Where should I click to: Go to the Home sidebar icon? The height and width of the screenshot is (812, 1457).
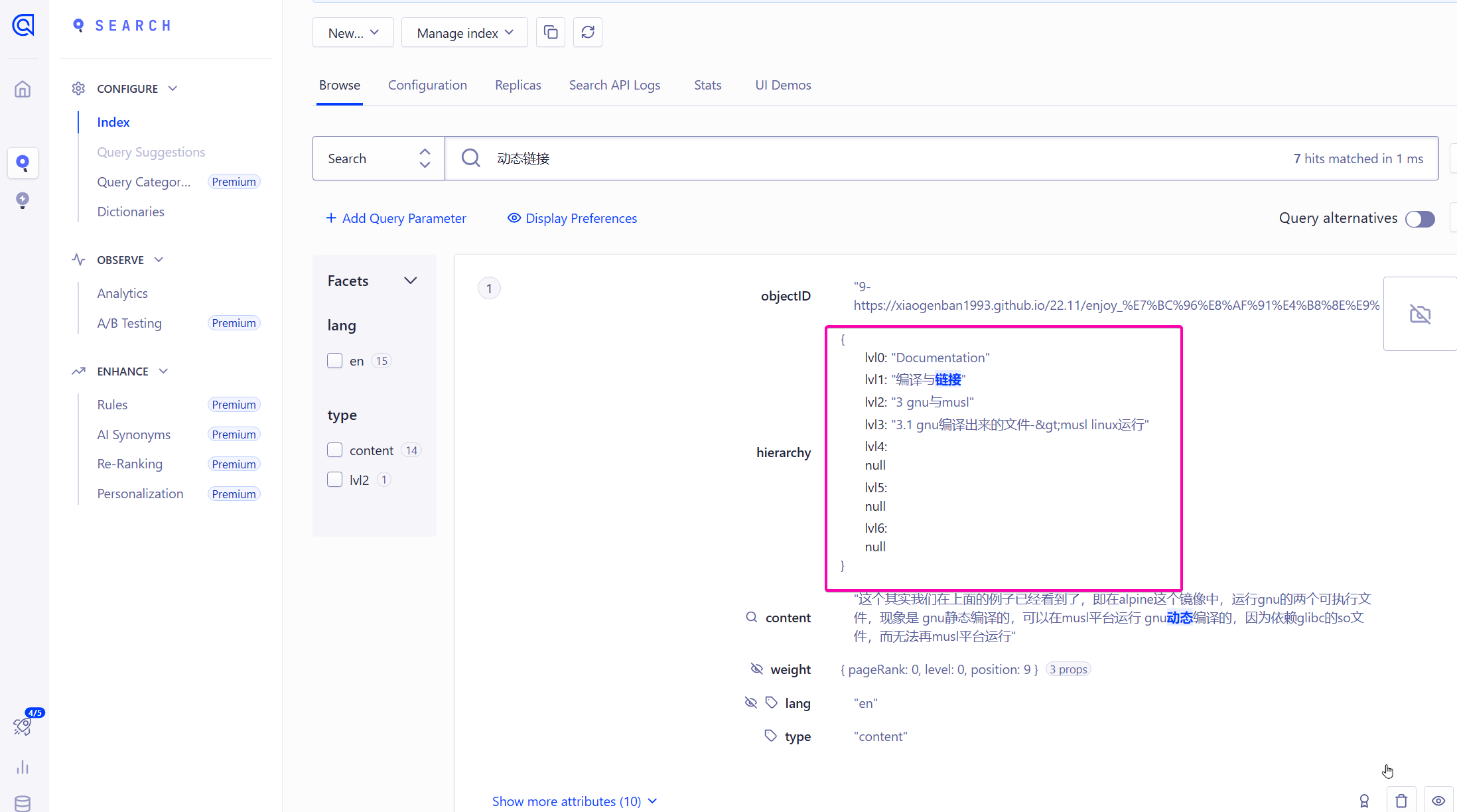click(23, 89)
